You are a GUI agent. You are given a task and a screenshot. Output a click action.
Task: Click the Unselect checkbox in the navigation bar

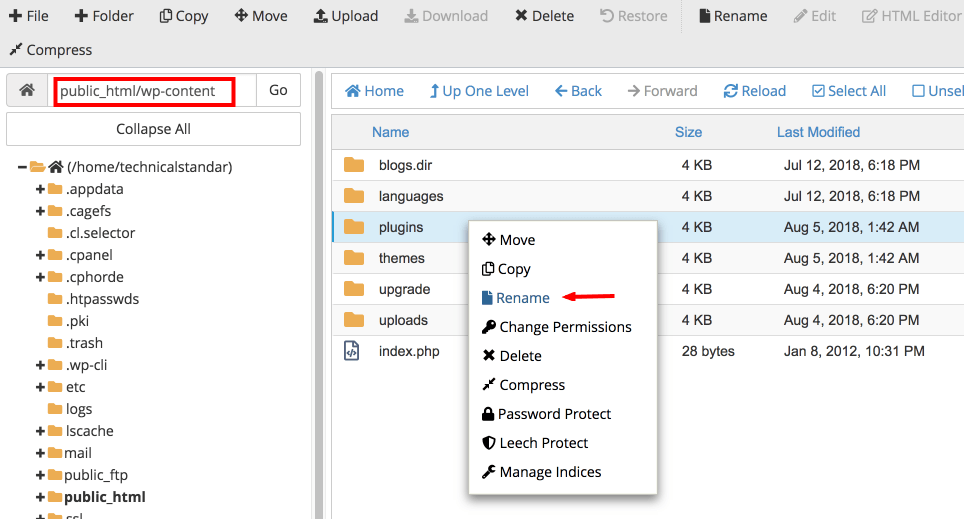pyautogui.click(x=918, y=91)
